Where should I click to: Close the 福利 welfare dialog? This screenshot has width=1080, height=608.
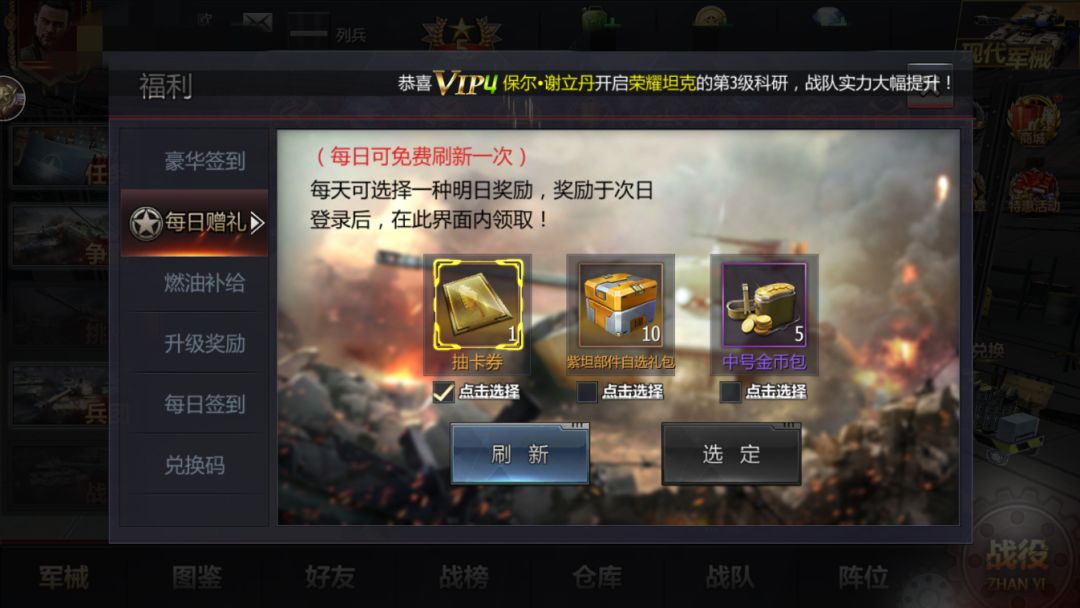click(x=930, y=86)
